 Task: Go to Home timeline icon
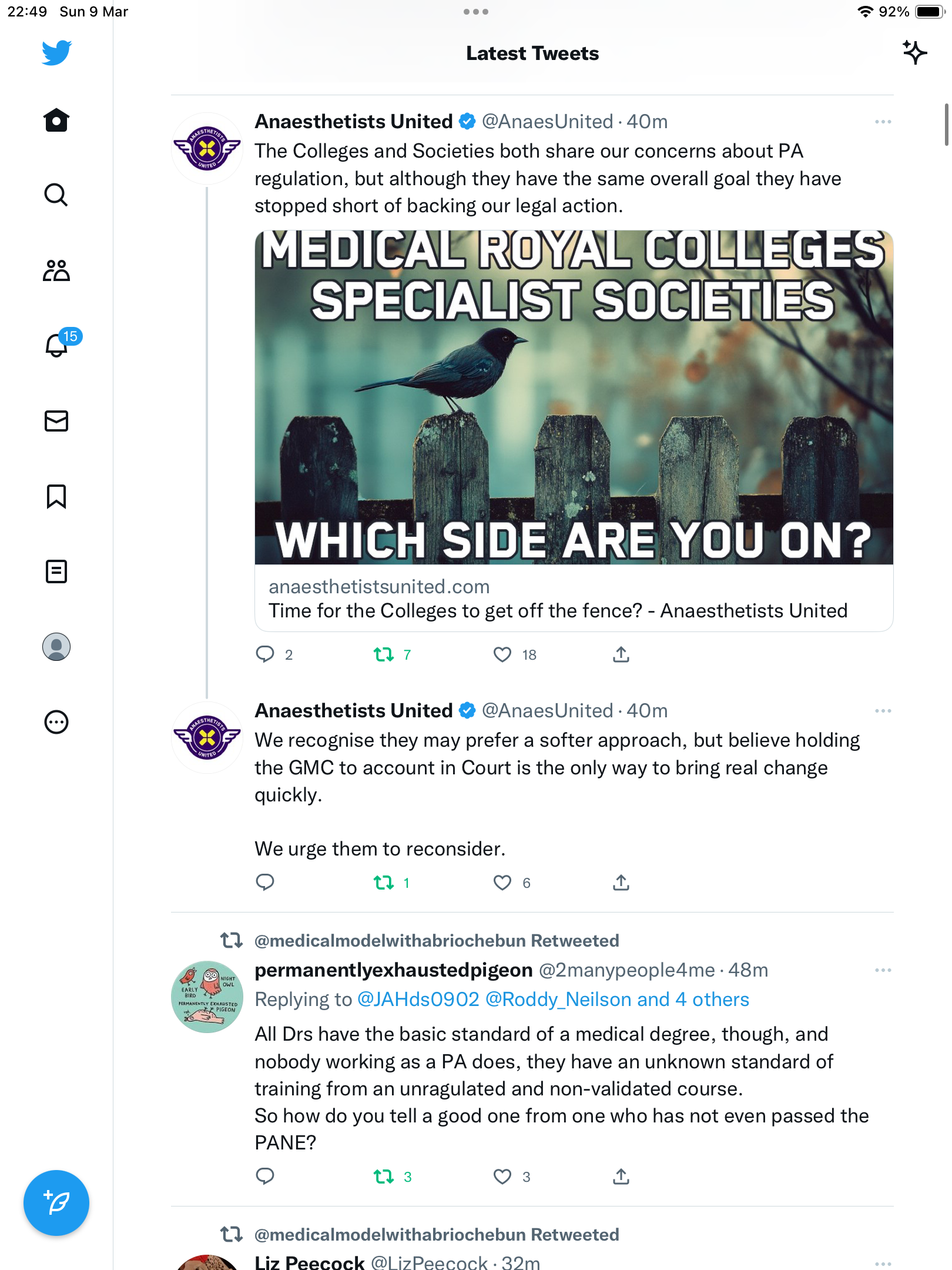(x=56, y=120)
